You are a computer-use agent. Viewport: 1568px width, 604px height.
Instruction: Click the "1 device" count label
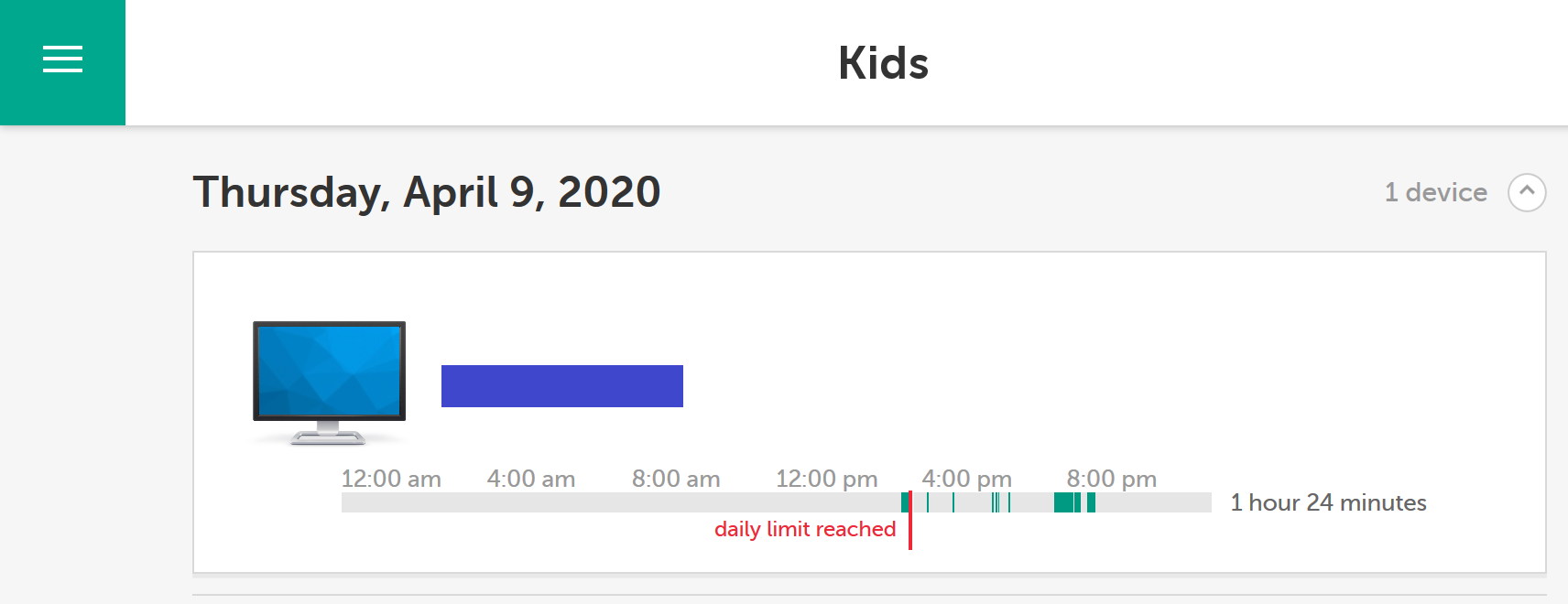click(1435, 192)
